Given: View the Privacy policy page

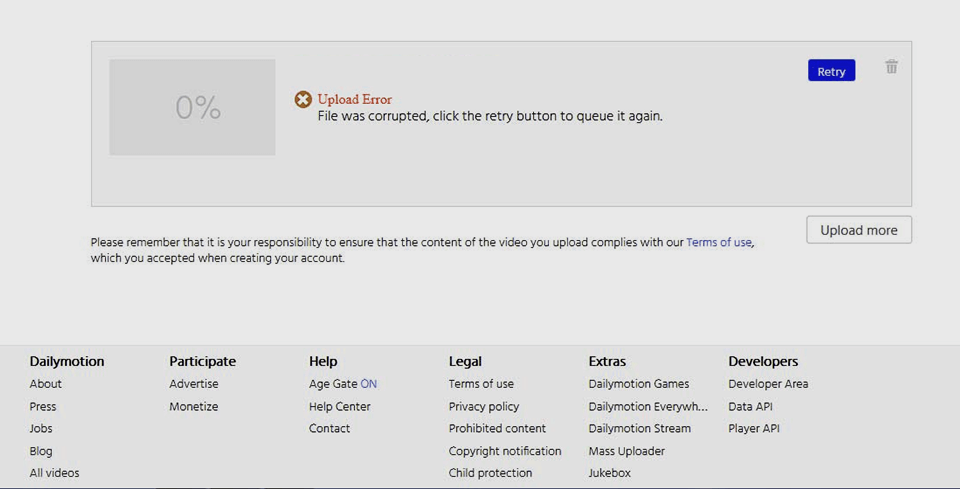Looking at the screenshot, I should 483,407.
